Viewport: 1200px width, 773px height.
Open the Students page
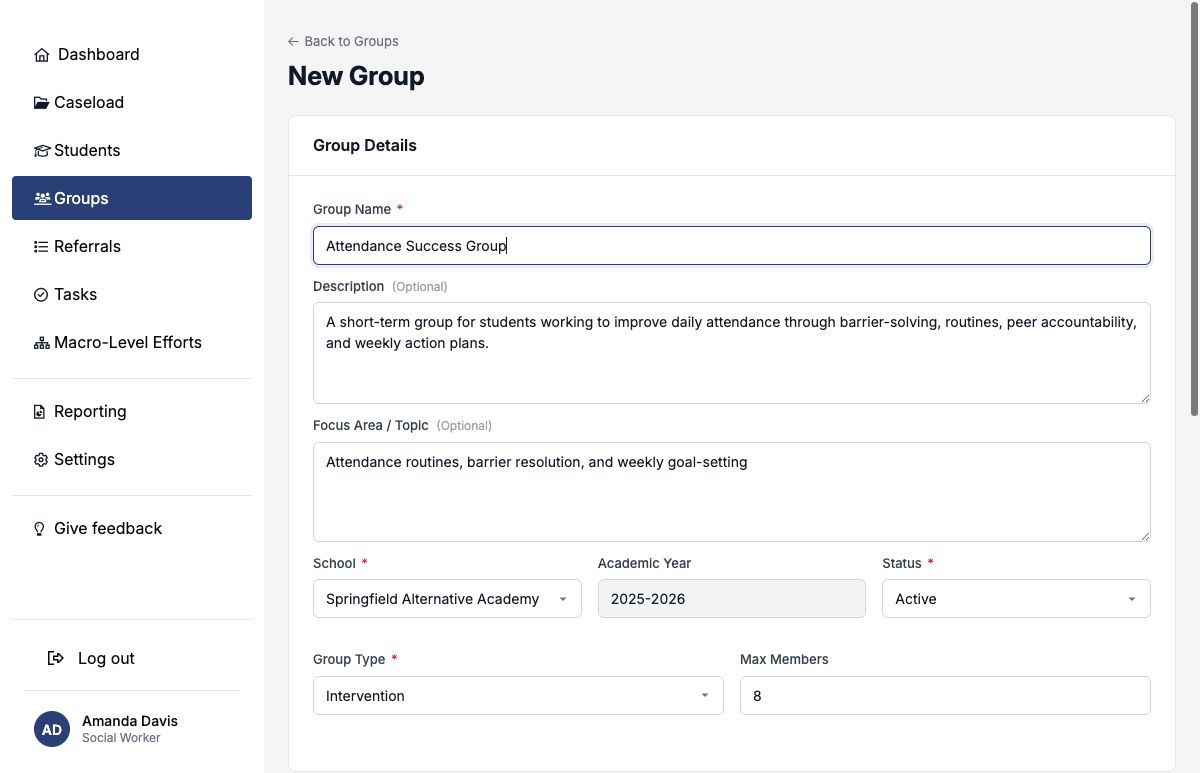click(x=132, y=151)
